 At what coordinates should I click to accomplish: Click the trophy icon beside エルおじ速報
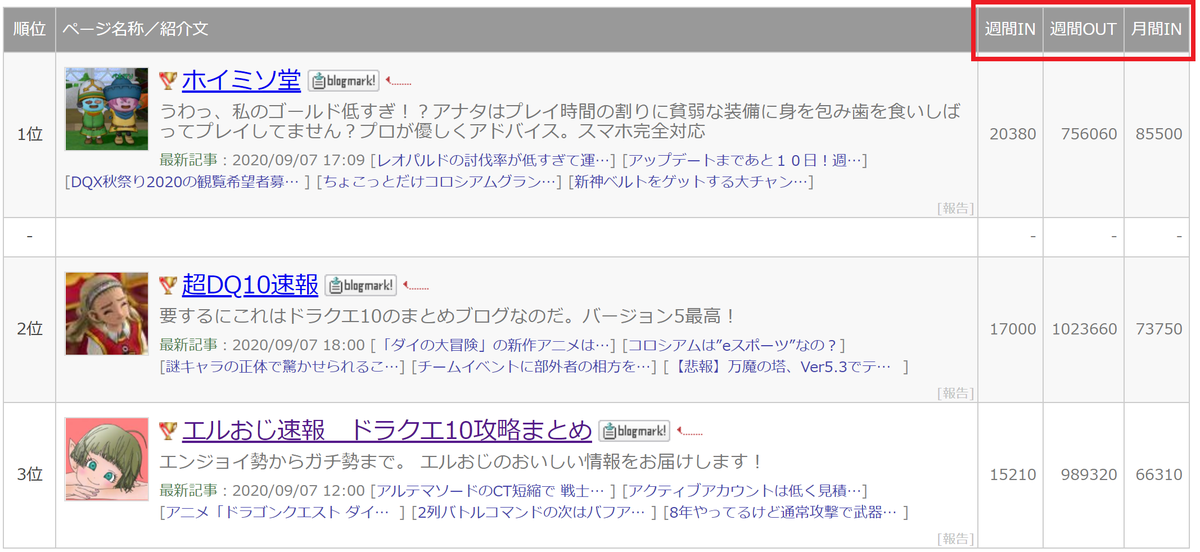pyautogui.click(x=168, y=431)
